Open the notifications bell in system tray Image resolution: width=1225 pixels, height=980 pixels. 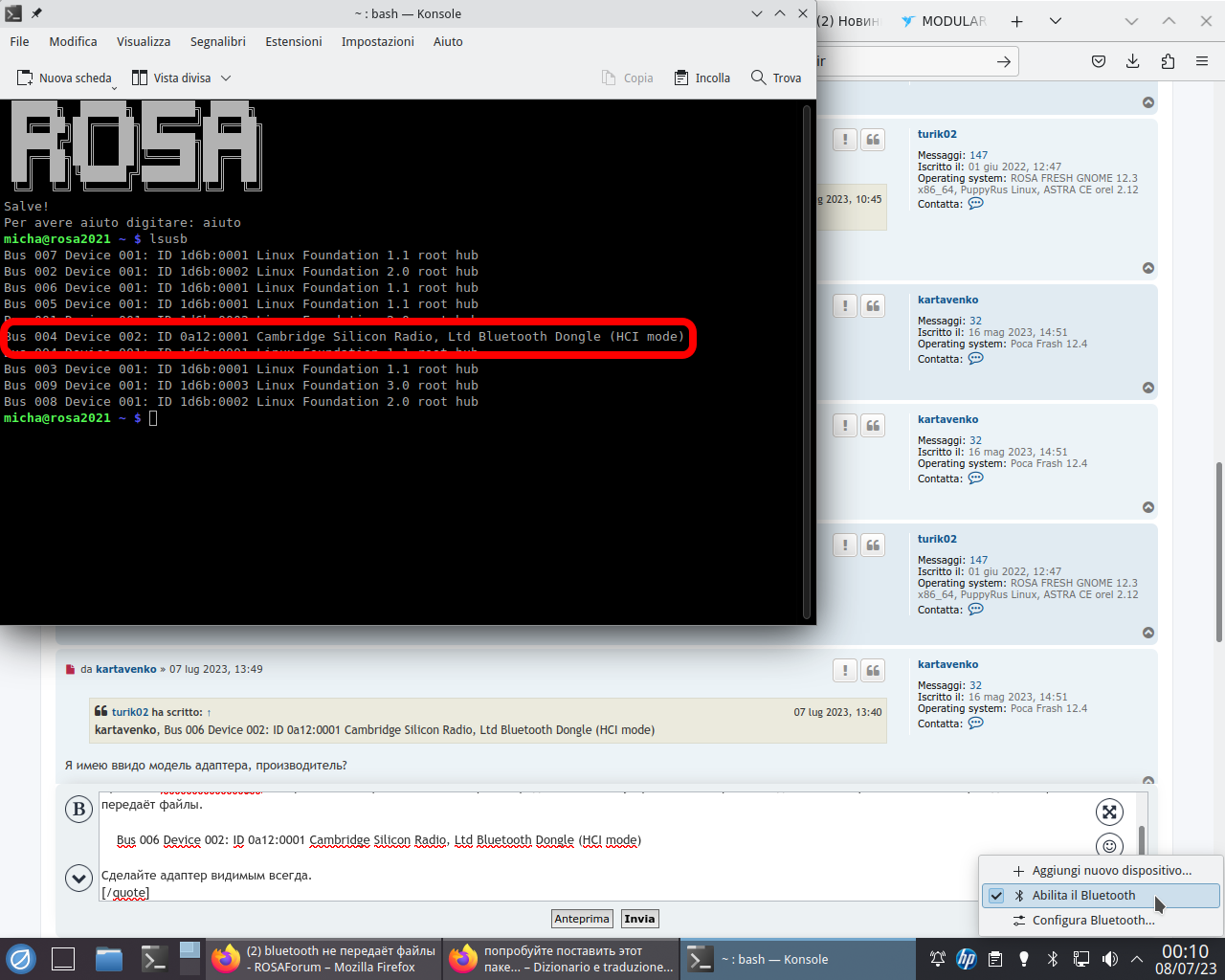click(x=938, y=959)
